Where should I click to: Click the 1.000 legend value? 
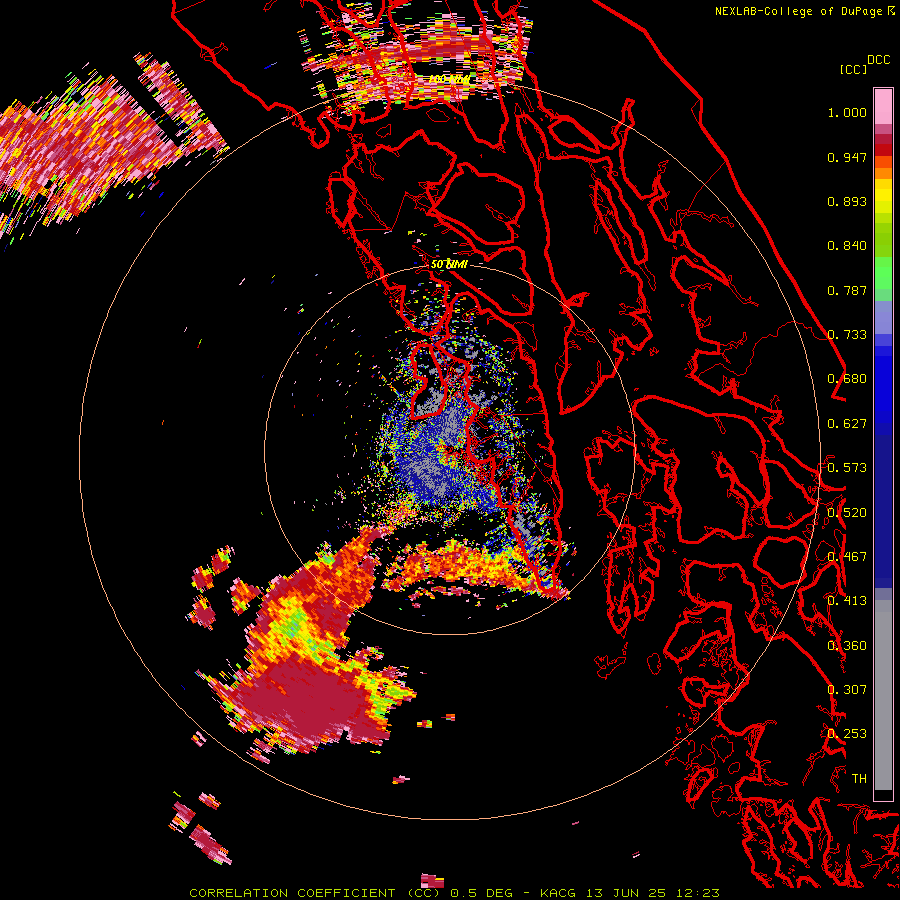click(x=847, y=112)
